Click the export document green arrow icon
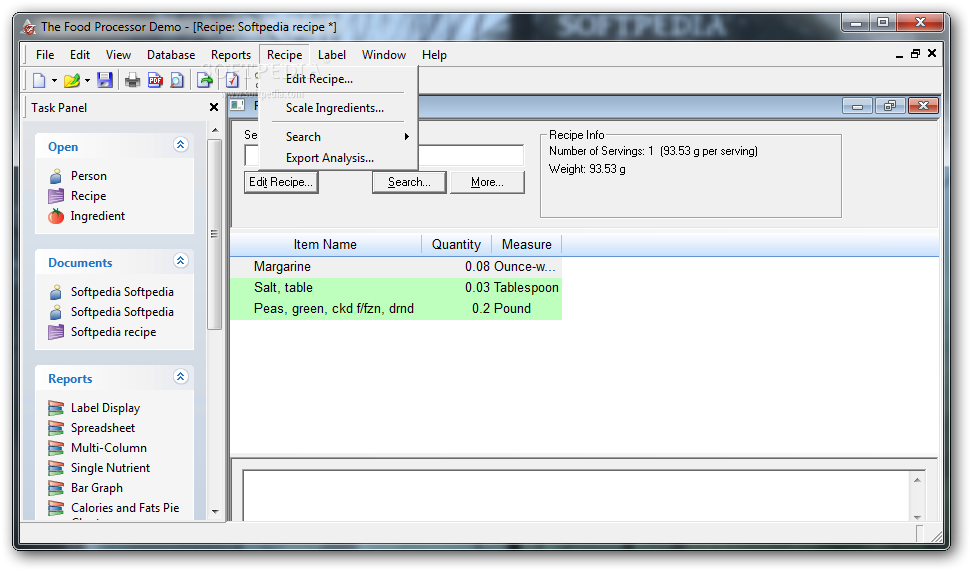Viewport: 971px width, 571px height. click(204, 80)
